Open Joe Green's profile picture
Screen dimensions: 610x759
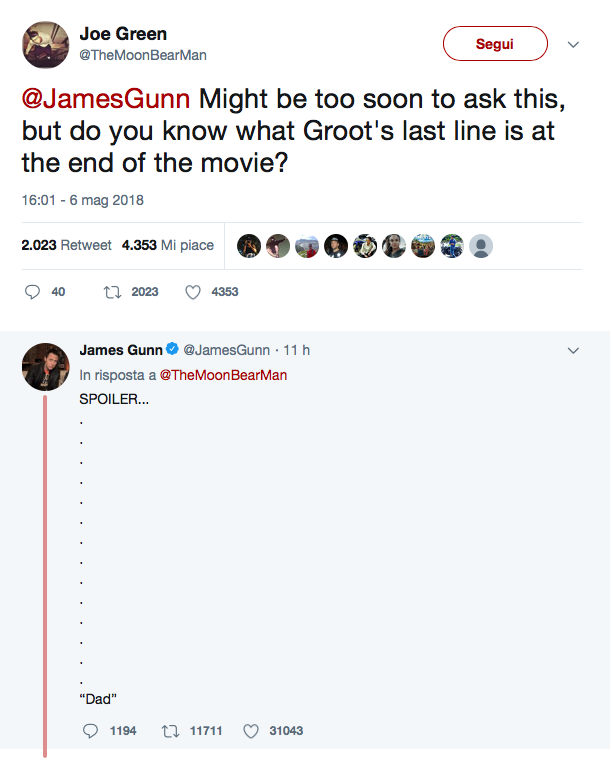pyautogui.click(x=44, y=44)
